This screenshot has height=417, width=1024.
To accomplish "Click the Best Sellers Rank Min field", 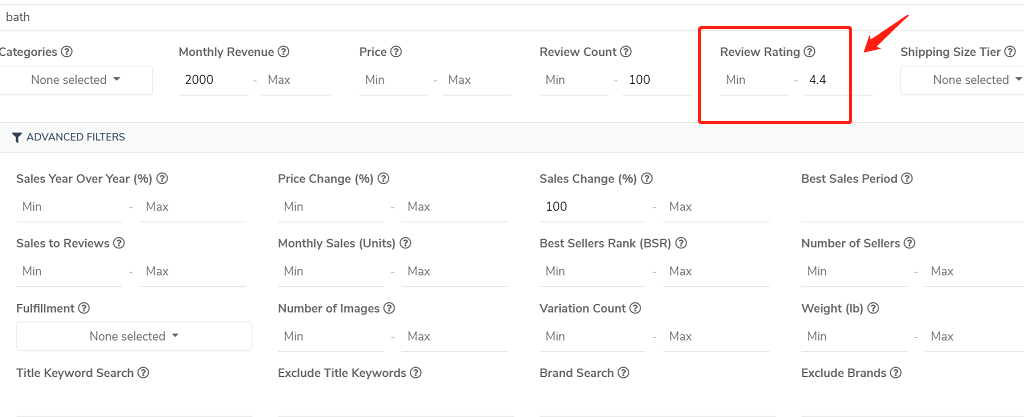I will [x=592, y=271].
